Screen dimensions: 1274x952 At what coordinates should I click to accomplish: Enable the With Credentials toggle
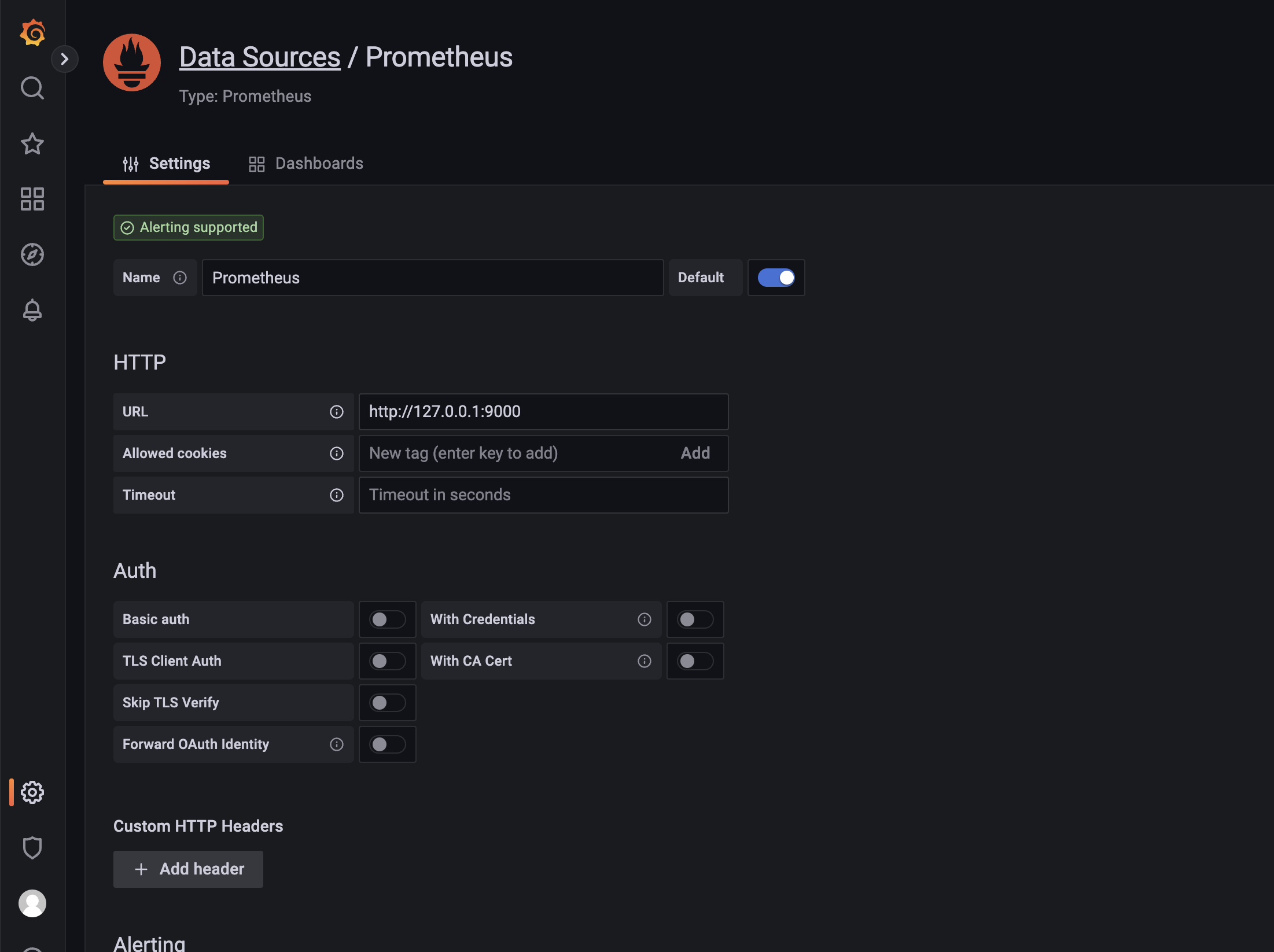(x=695, y=619)
